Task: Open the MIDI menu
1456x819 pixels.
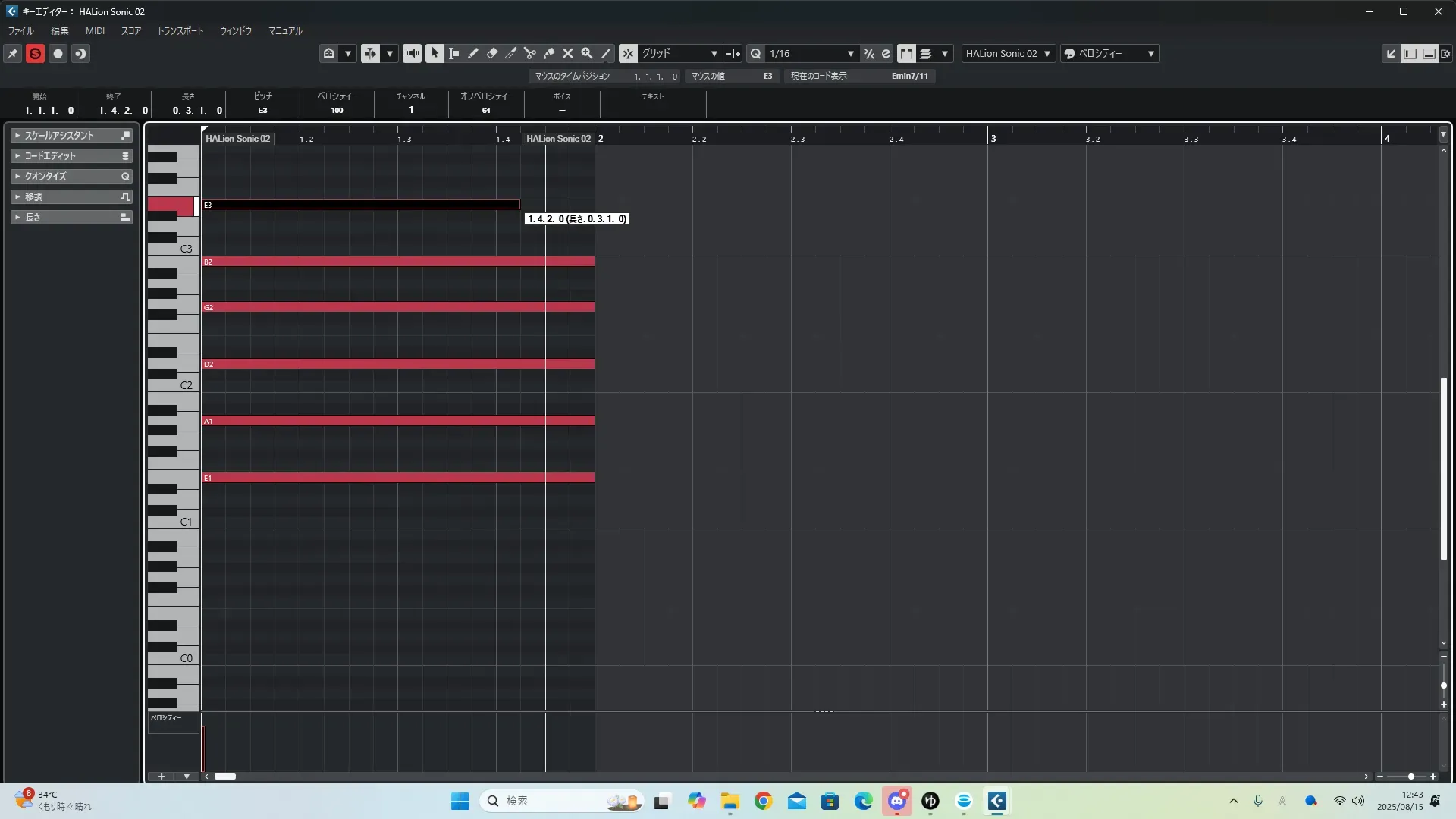Action: [95, 31]
